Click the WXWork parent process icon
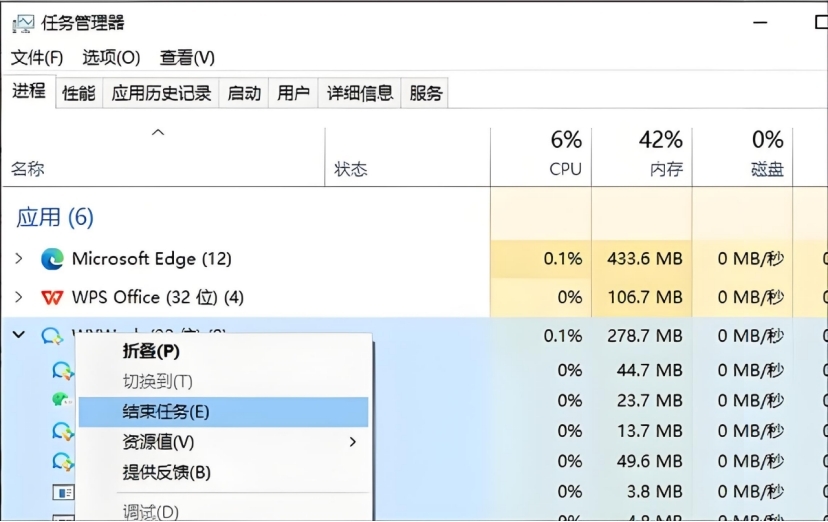 [52, 336]
